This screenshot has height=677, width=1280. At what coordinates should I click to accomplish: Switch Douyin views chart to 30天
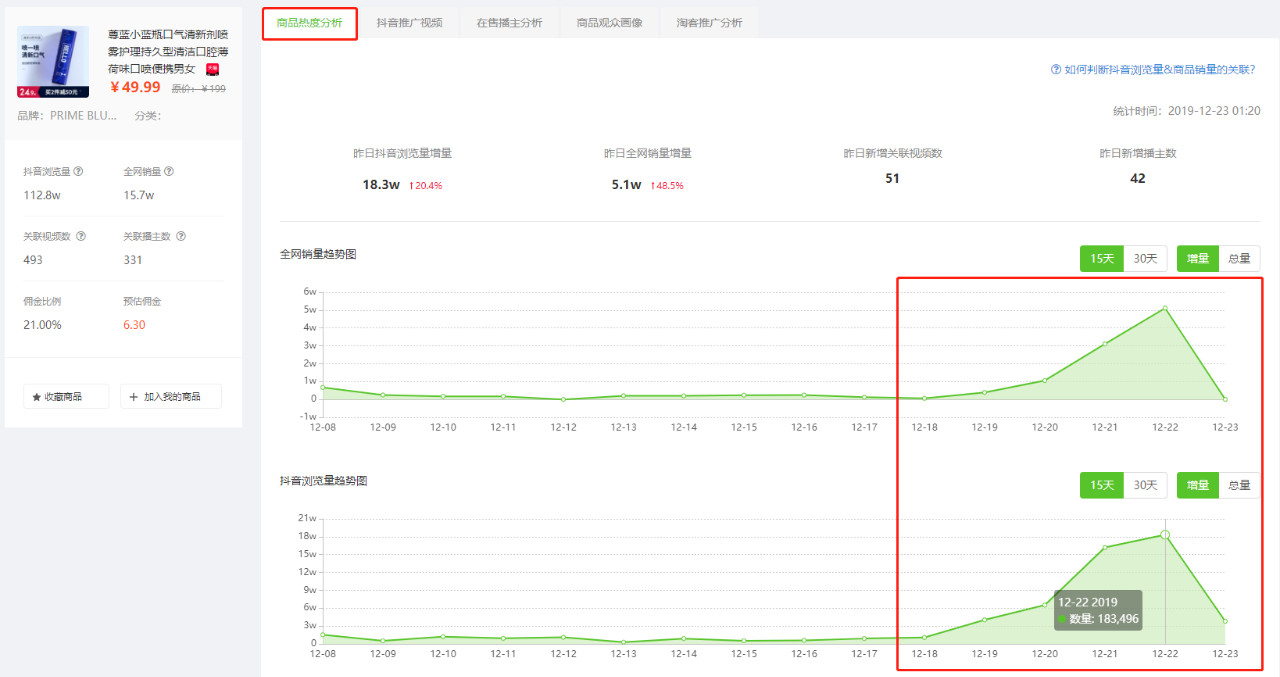1146,485
